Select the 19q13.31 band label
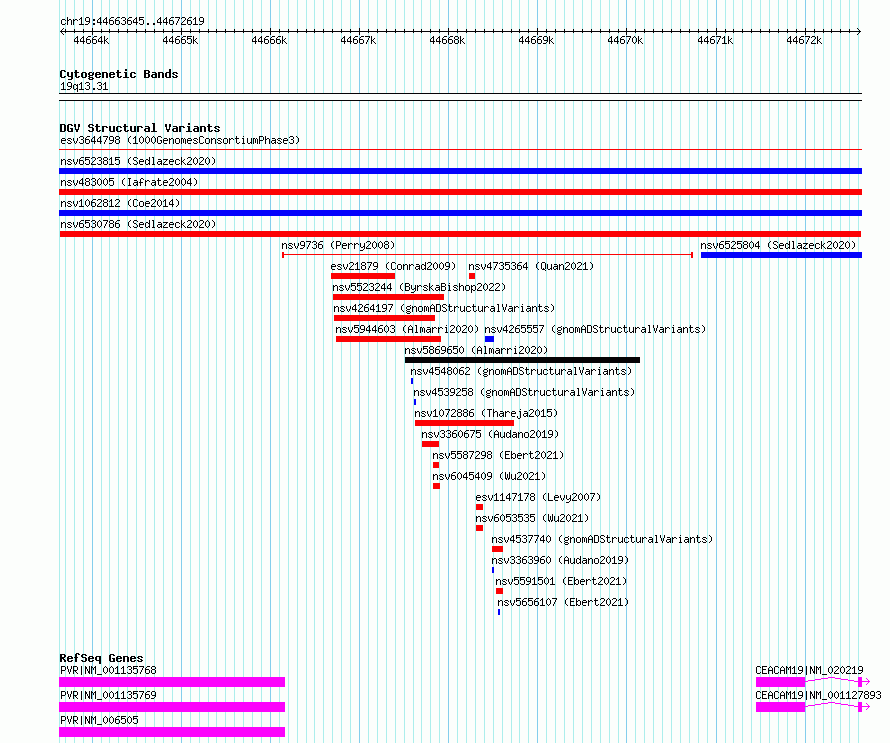Viewport: 890px width, 743px height. coord(84,86)
